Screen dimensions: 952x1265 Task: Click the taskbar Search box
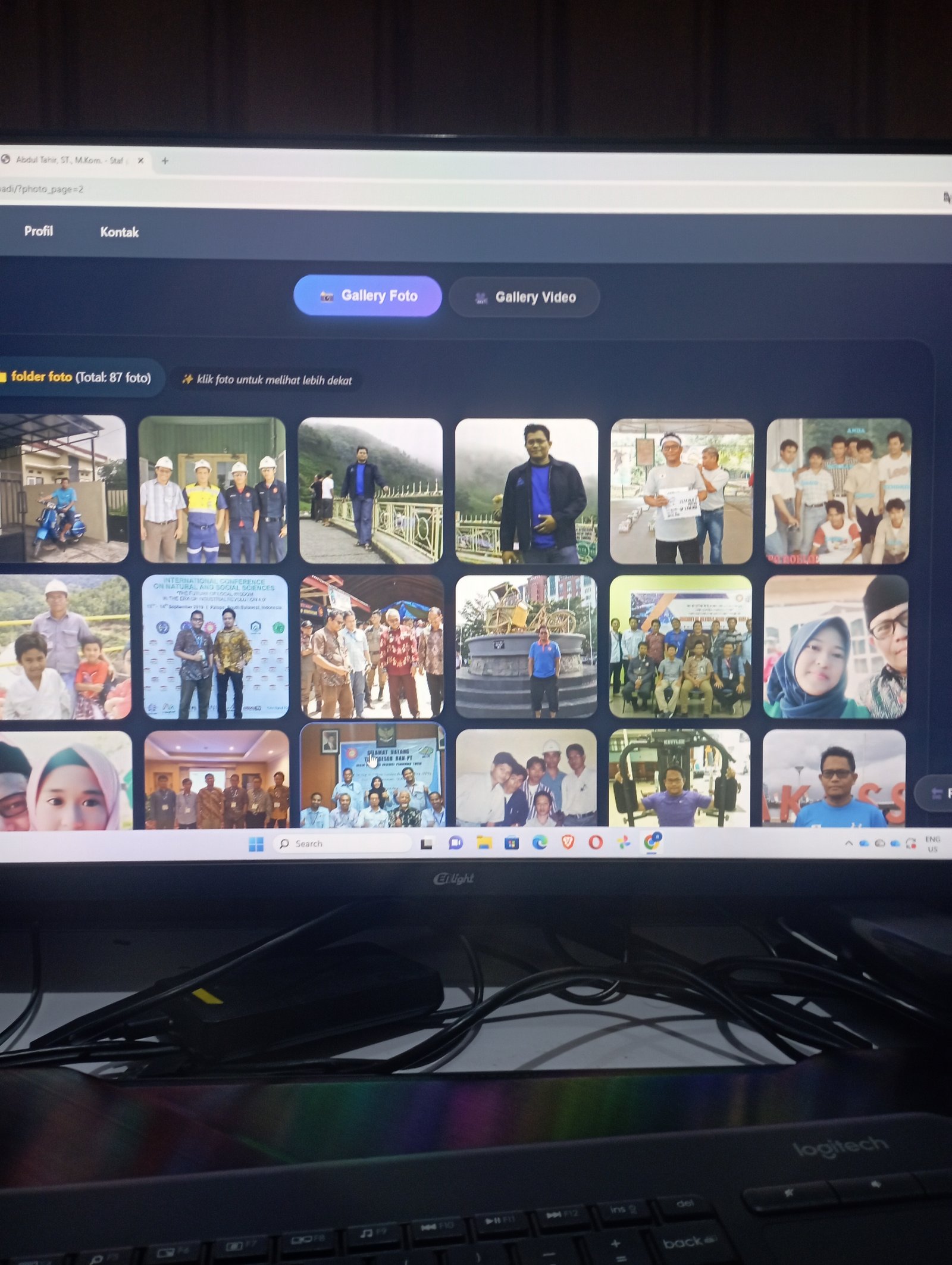342,844
